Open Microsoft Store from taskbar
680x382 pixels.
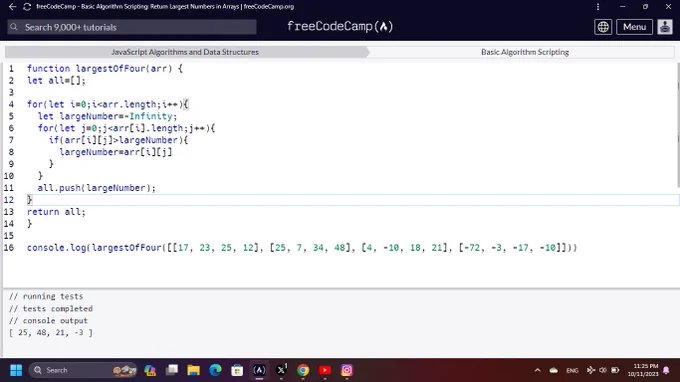tap(237, 370)
